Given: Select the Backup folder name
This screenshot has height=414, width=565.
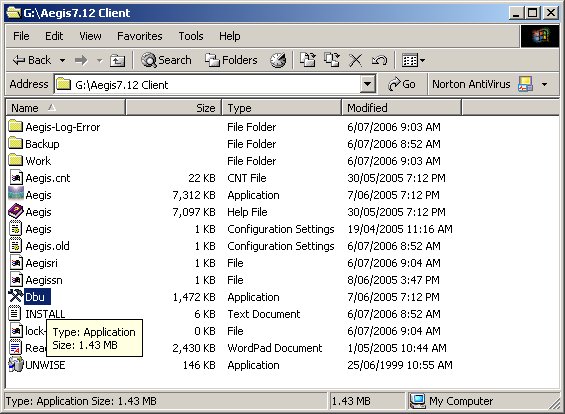Looking at the screenshot, I should tap(42, 144).
